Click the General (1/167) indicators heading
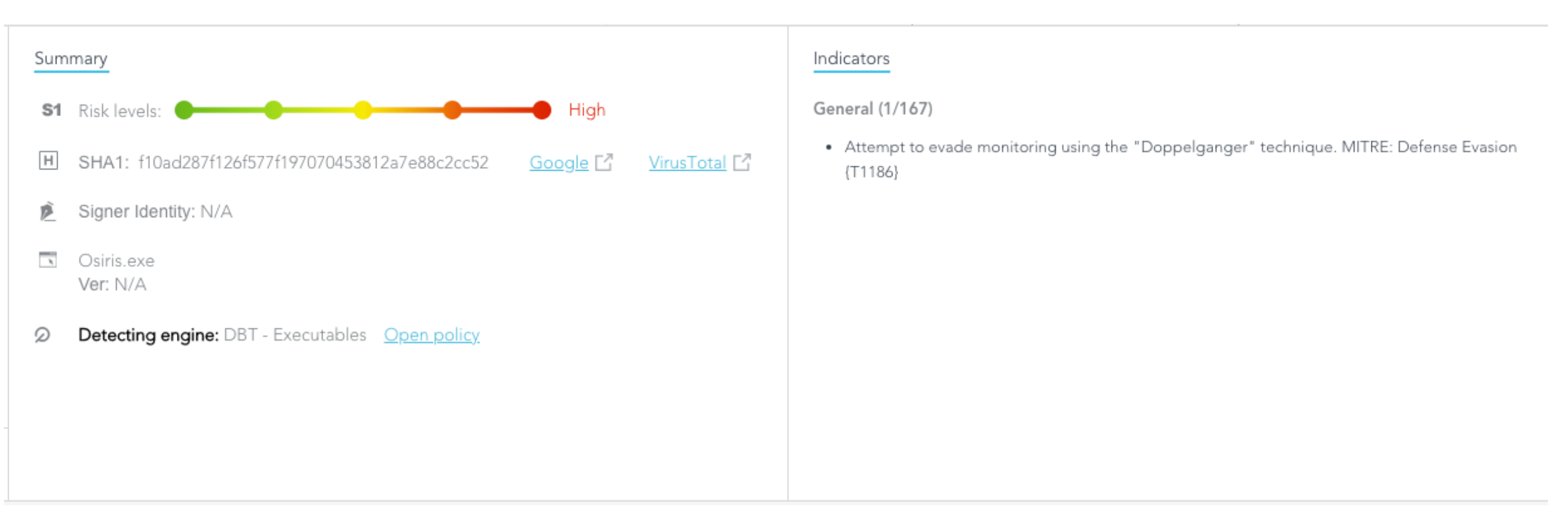Image resolution: width=1568 pixels, height=520 pixels. pos(873,109)
